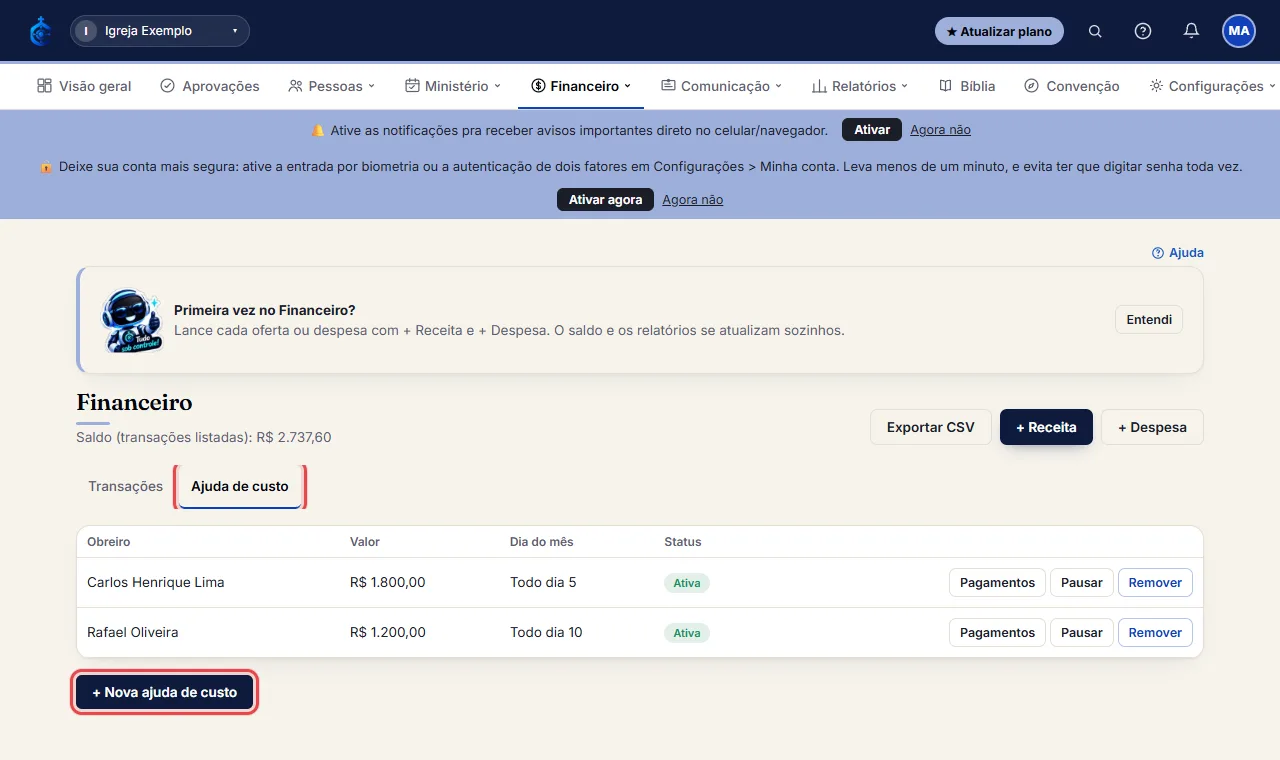Select the Ajuda de custo tab
Viewport: 1280px width, 760px height.
pos(240,486)
